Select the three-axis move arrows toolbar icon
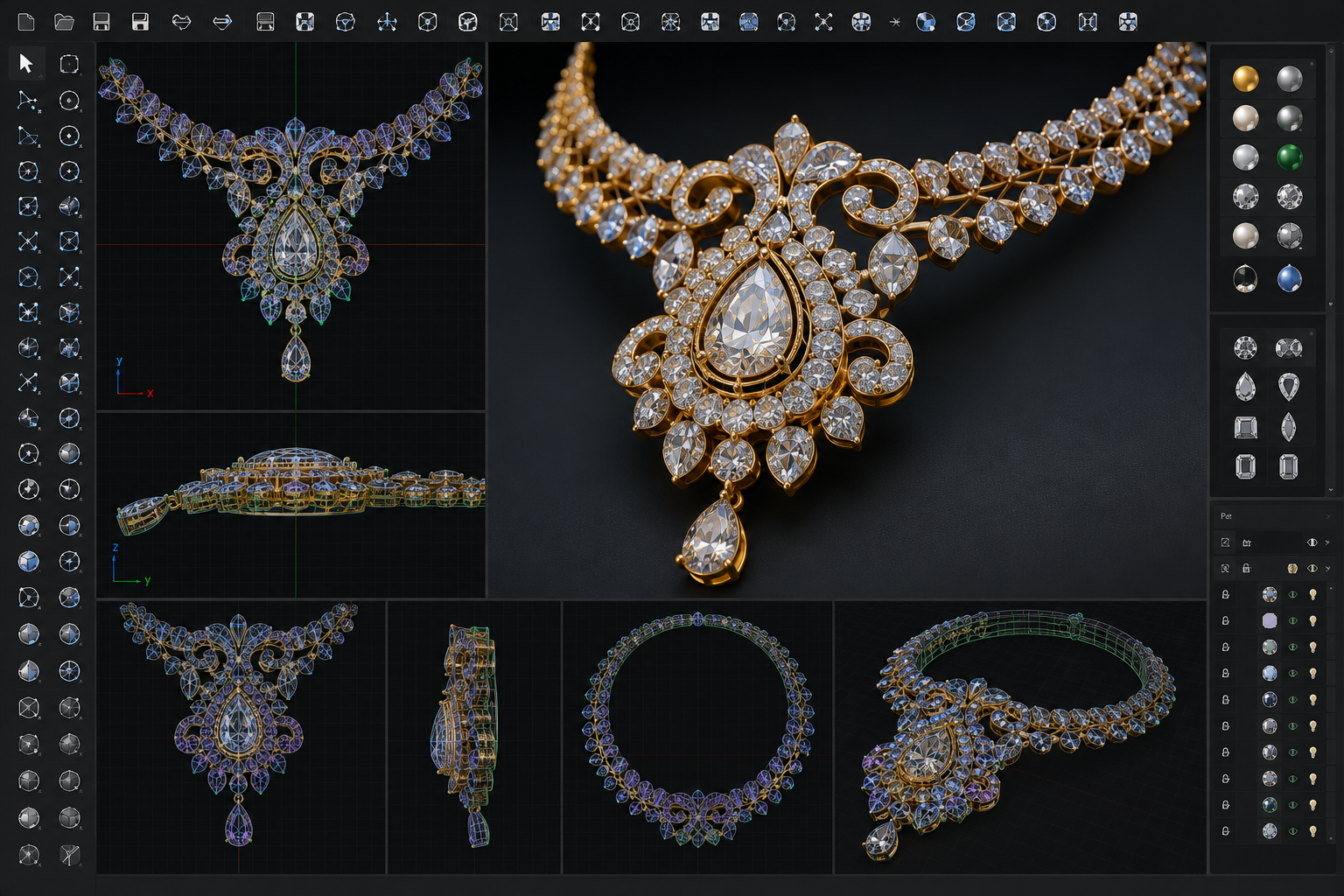Image resolution: width=1344 pixels, height=896 pixels. 387,22
